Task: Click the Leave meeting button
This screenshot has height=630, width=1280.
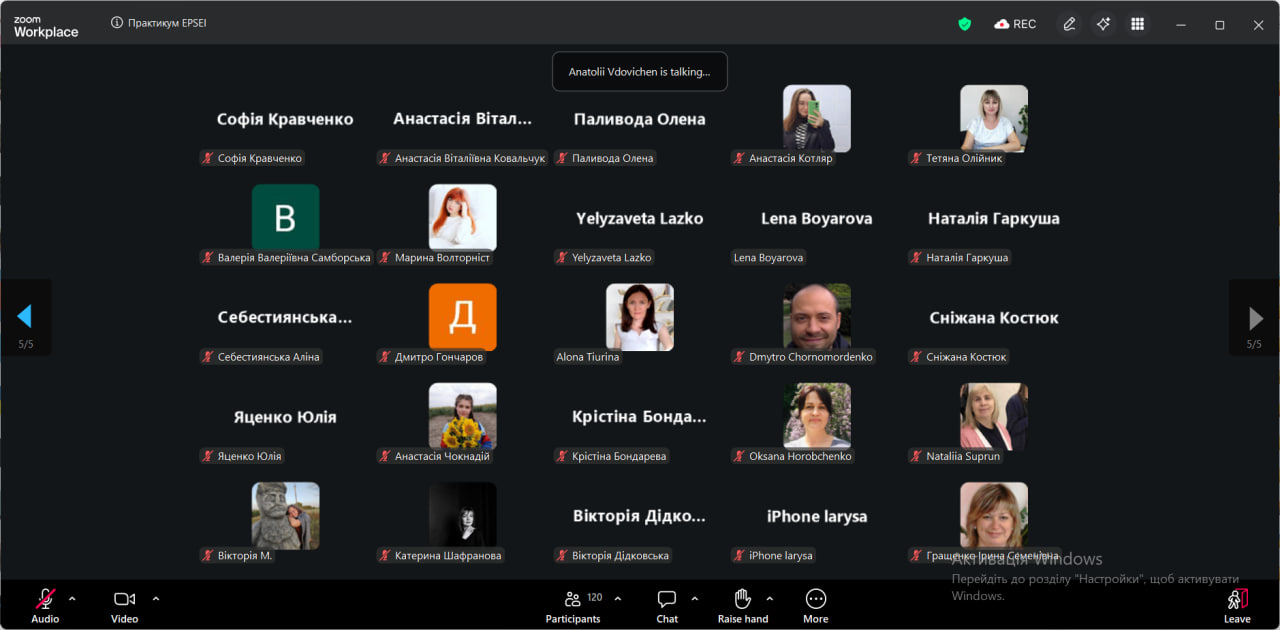Action: tap(1237, 606)
